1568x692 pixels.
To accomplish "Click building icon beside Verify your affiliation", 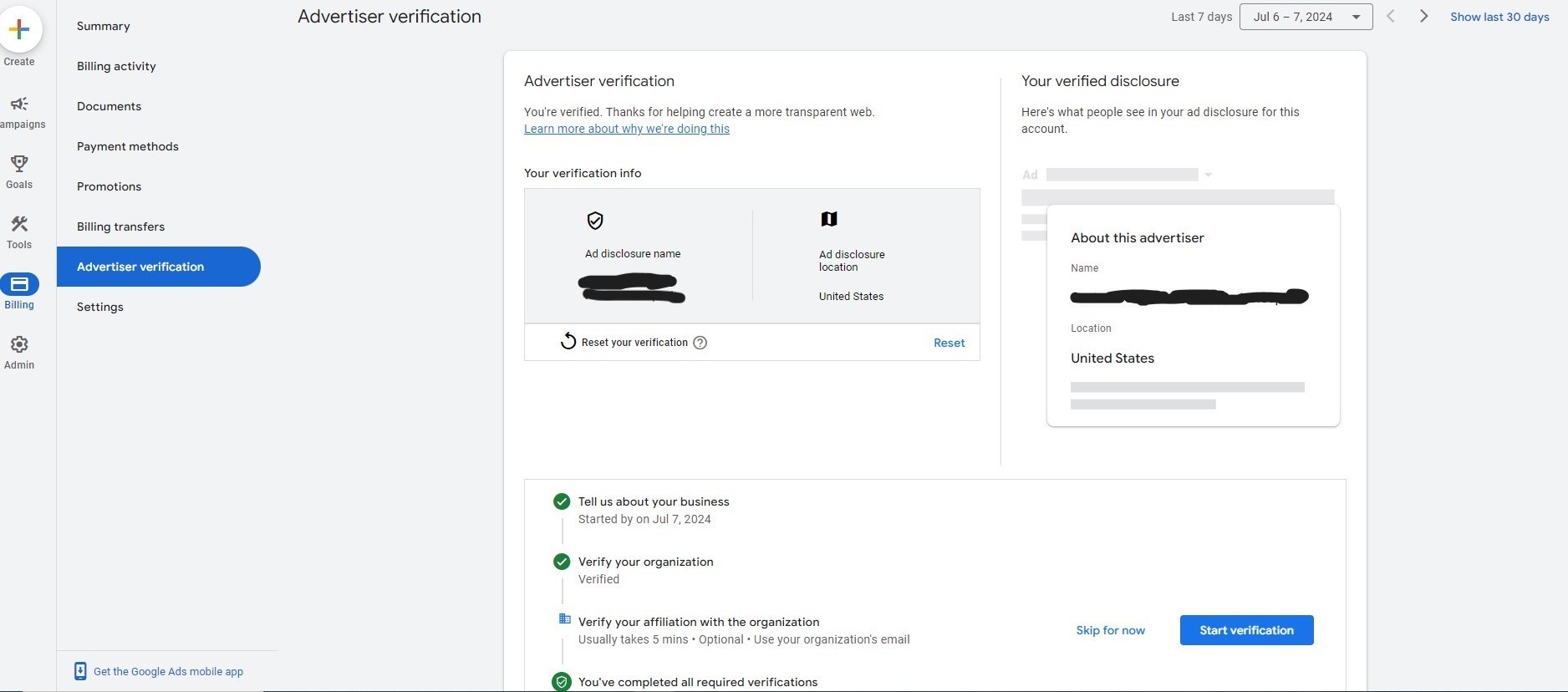I will (x=564, y=618).
